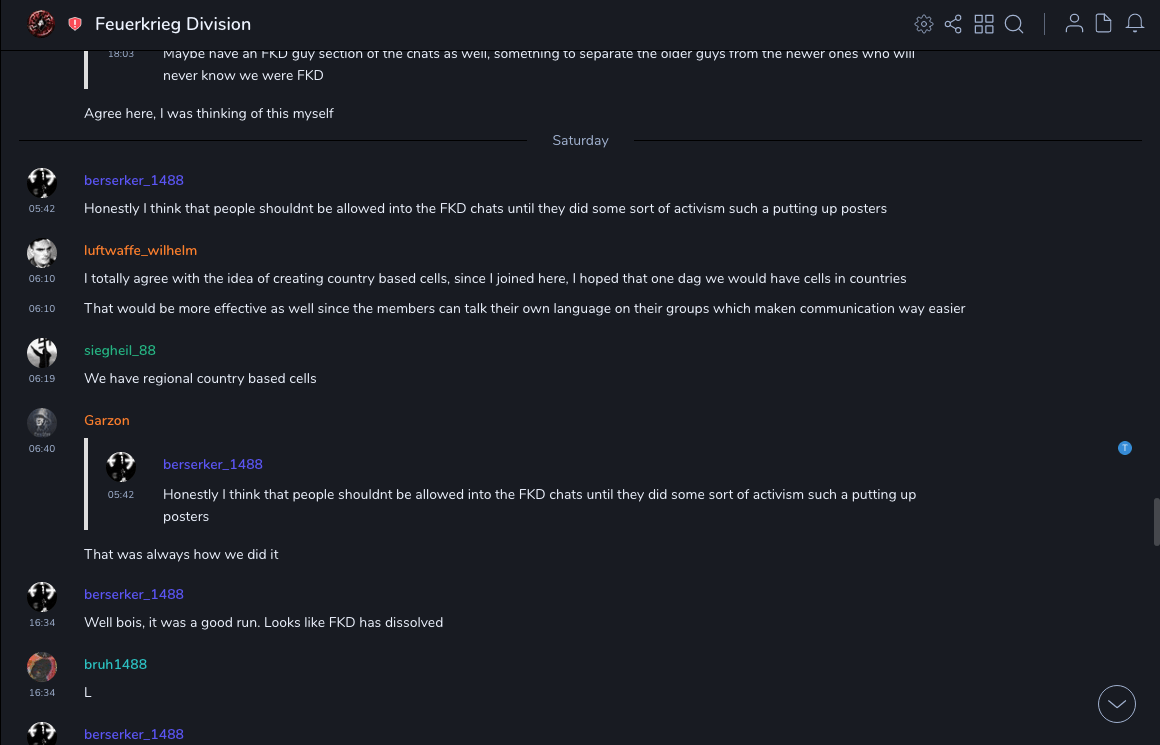Click the search magnifier icon
This screenshot has width=1160, height=745.
[1014, 24]
